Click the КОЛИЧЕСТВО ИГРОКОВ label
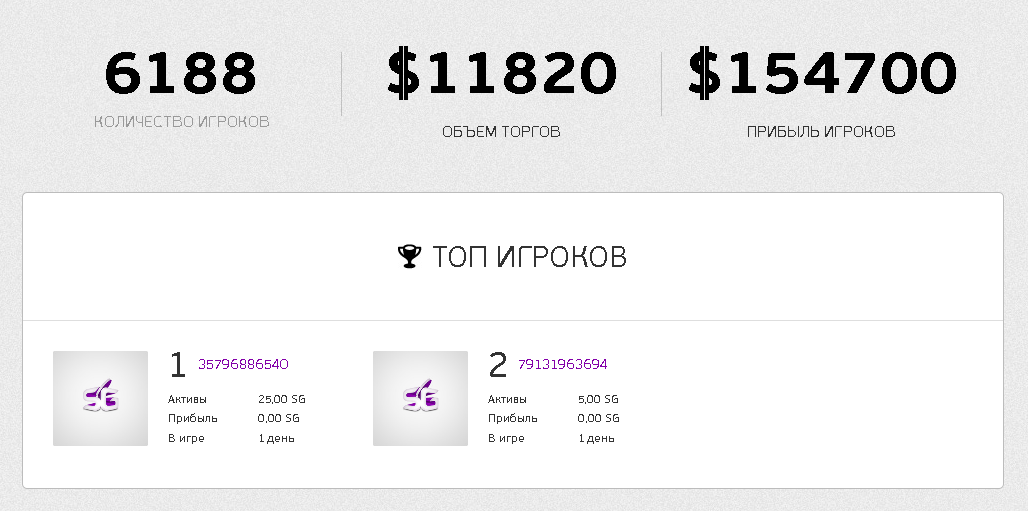The height and width of the screenshot is (511, 1028). click(182, 122)
